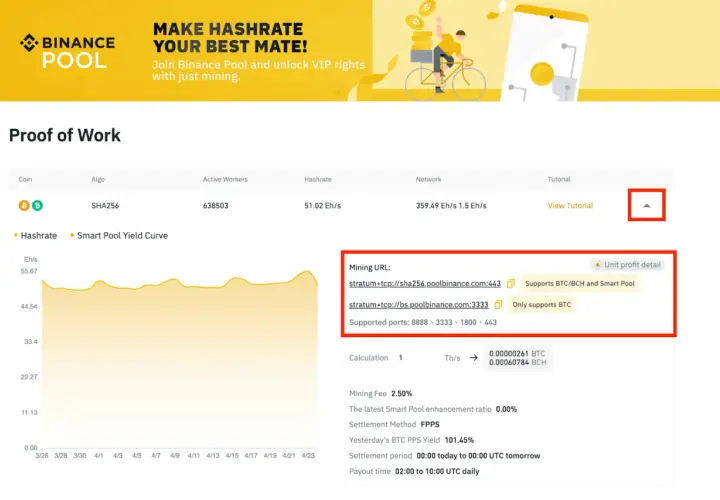Click the SHA256 algorithm cell
Screen dimensions: 720x500
pos(105,206)
